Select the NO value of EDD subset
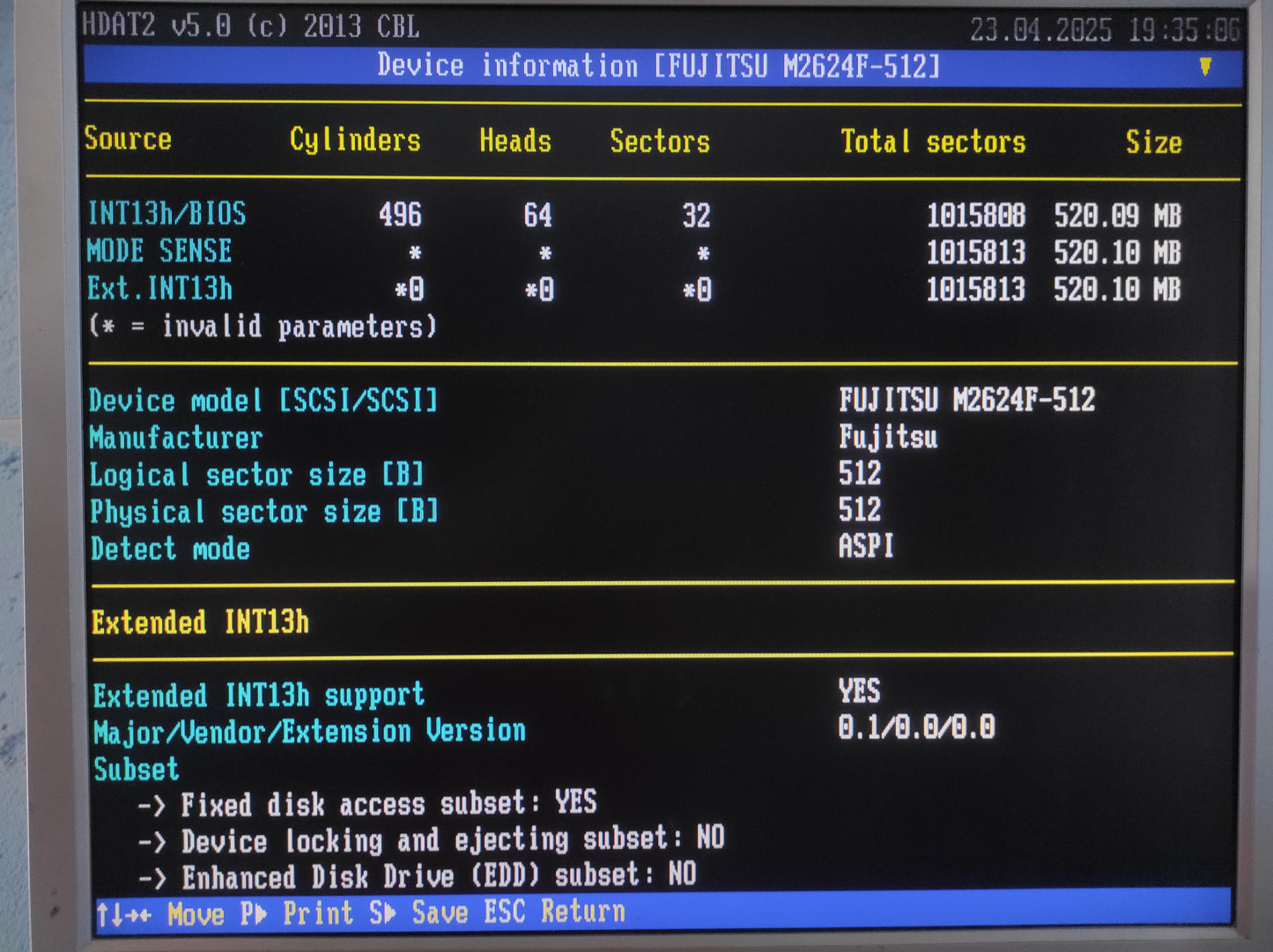Viewport: 1273px width, 952px height. pyautogui.click(x=681, y=875)
